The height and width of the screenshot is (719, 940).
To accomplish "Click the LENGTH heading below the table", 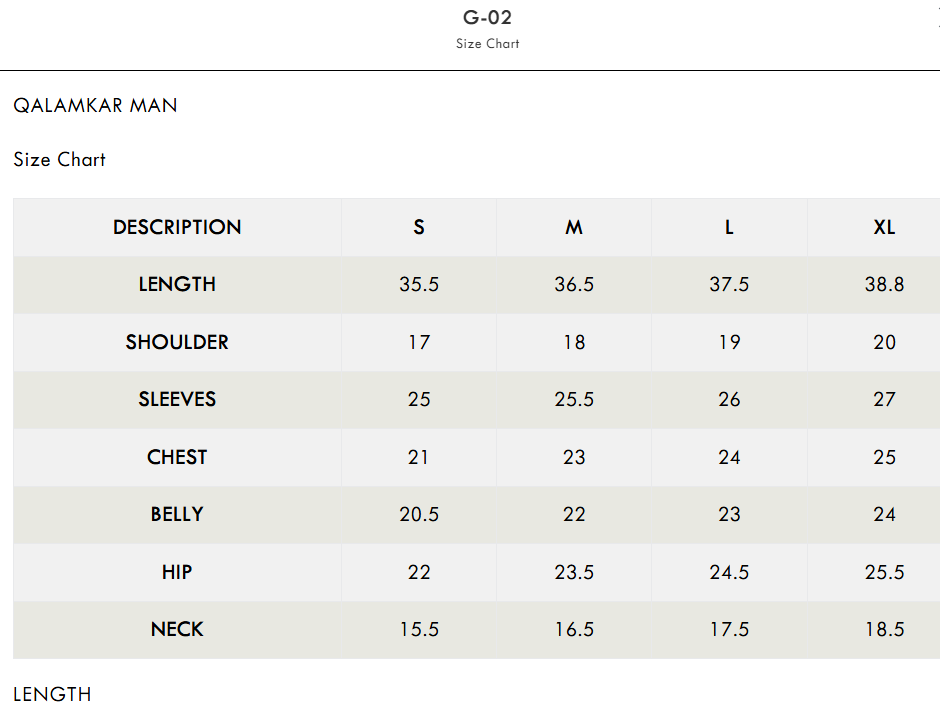I will [52, 694].
